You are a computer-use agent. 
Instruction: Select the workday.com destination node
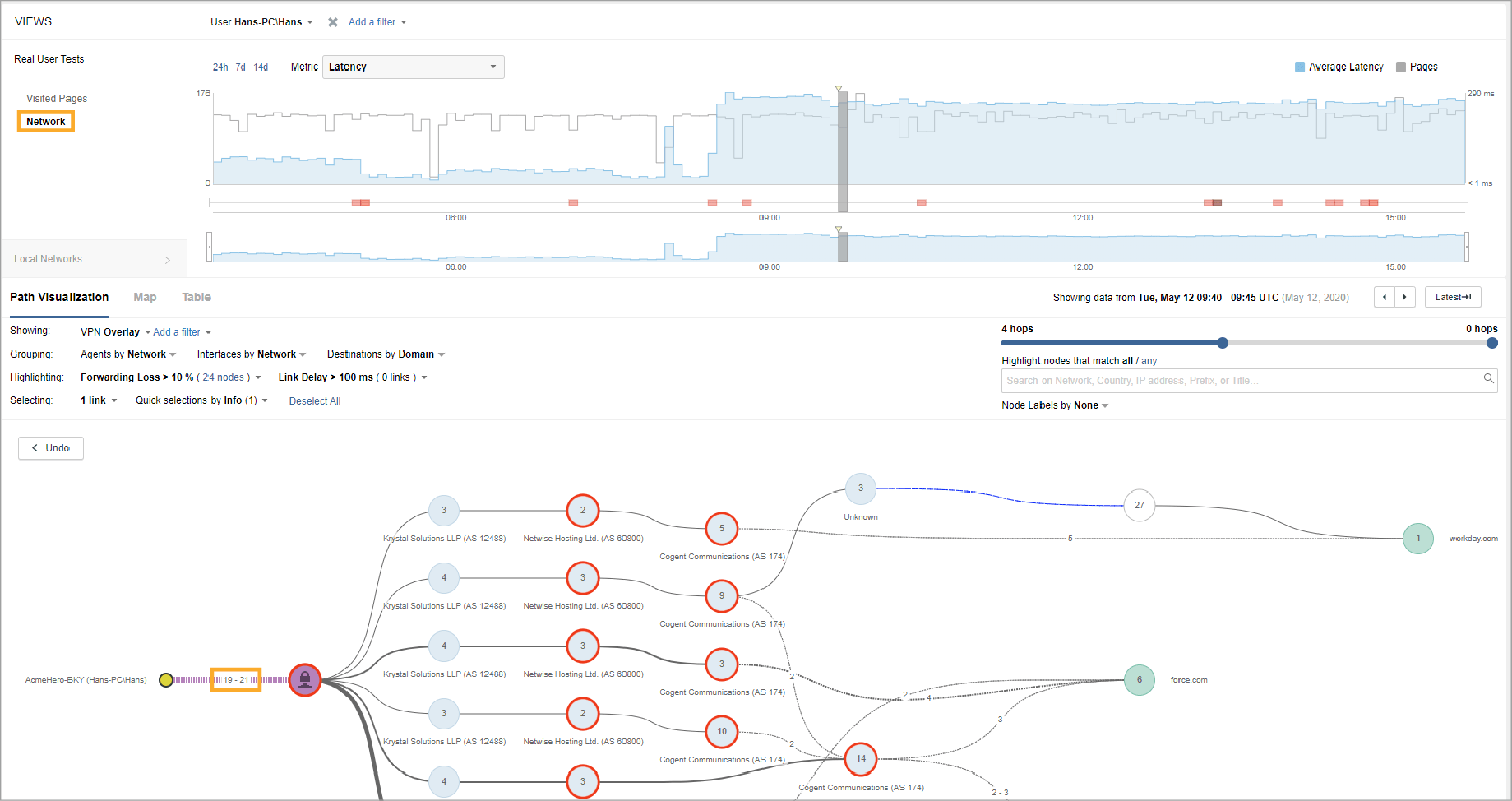click(x=1417, y=539)
